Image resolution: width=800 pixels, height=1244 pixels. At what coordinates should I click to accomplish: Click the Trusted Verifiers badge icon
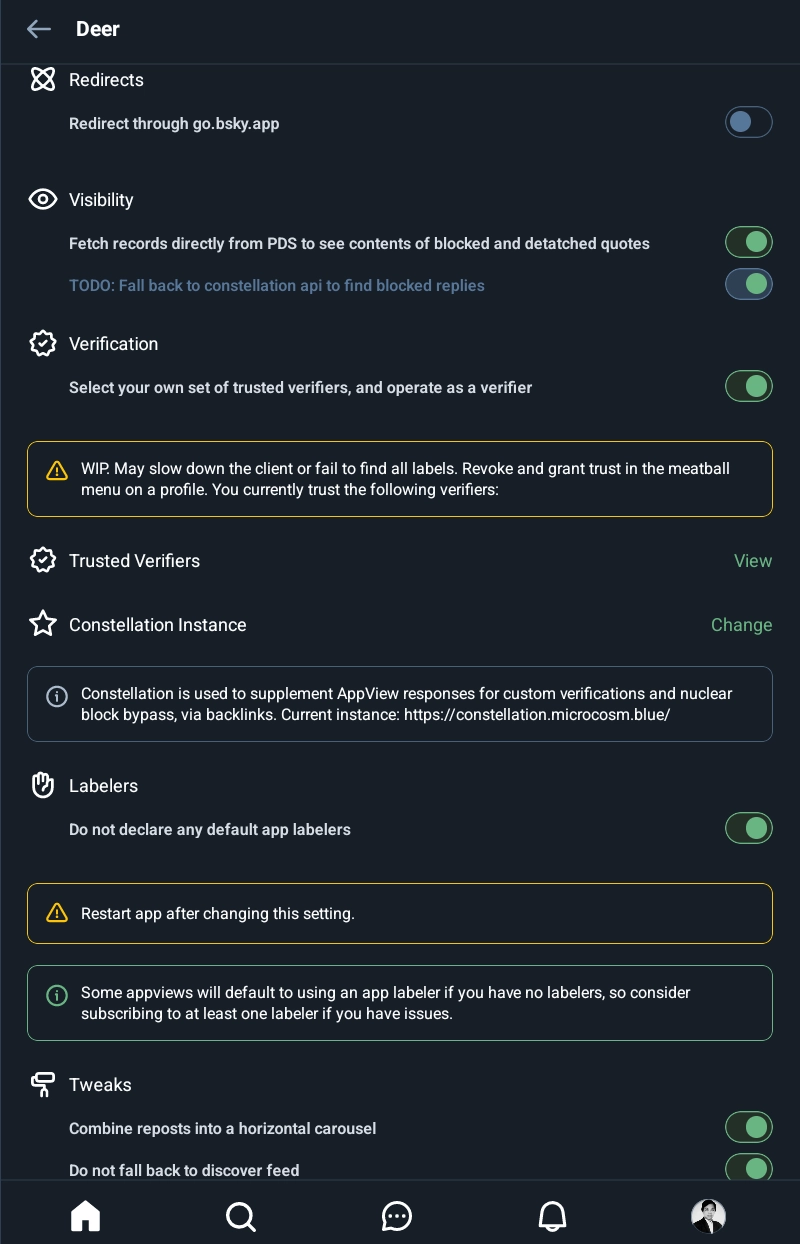pos(42,561)
